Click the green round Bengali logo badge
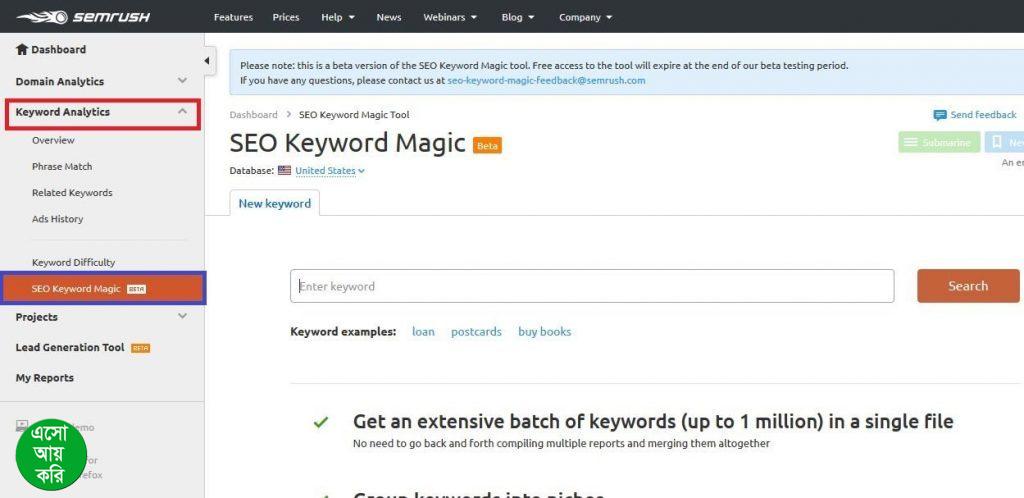 [51, 453]
